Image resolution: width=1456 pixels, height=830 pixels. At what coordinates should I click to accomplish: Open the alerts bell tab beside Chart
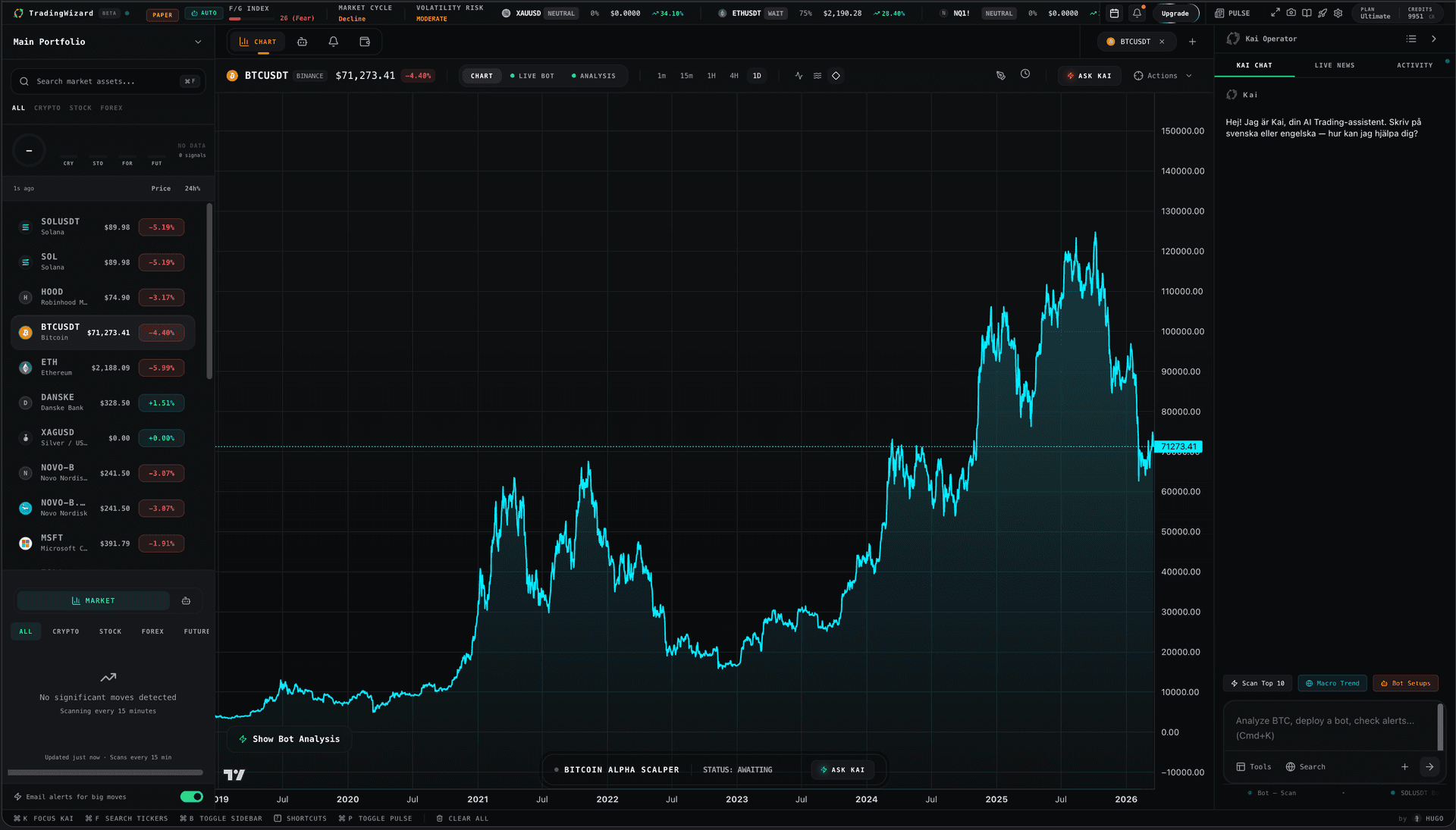click(x=333, y=42)
